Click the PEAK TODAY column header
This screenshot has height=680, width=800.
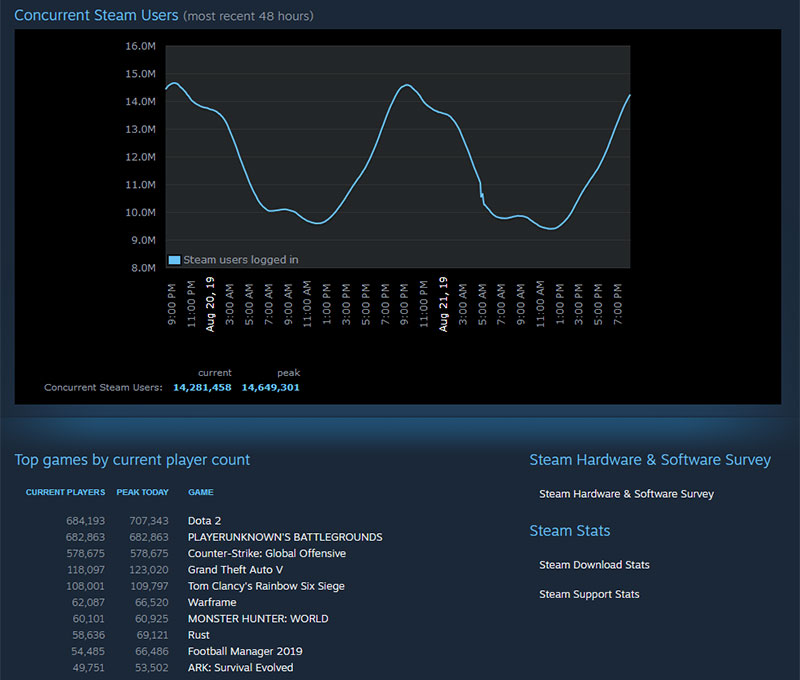(142, 492)
